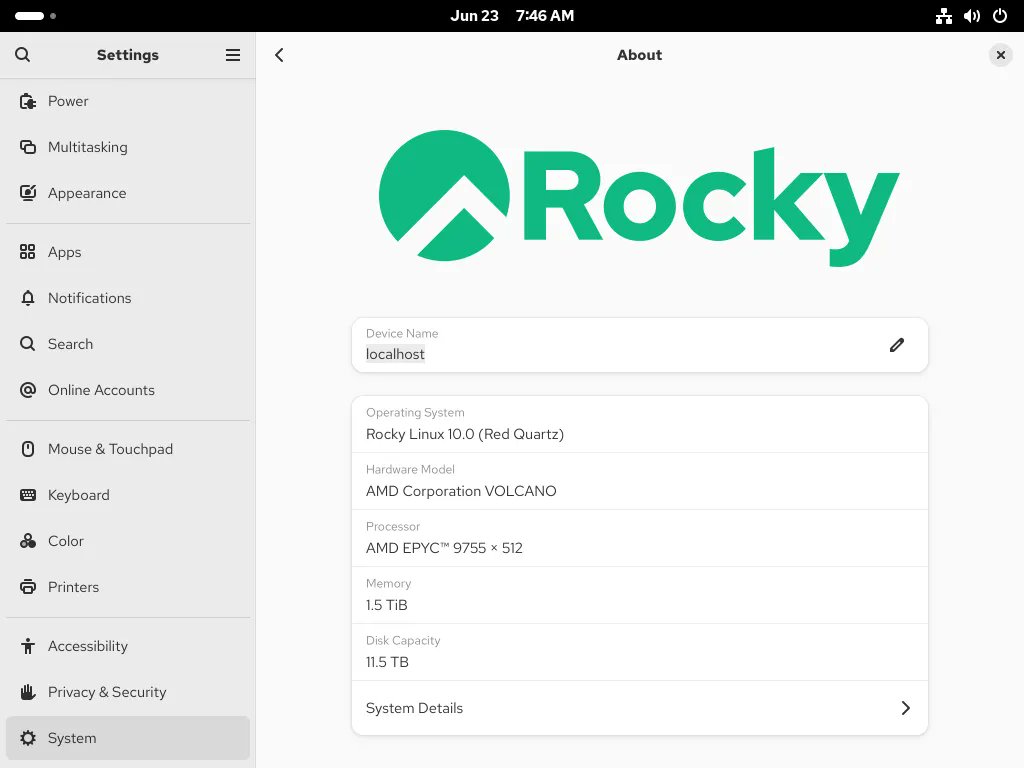The height and width of the screenshot is (768, 1024).
Task: Click the Printers icon
Action: [x=26, y=587]
